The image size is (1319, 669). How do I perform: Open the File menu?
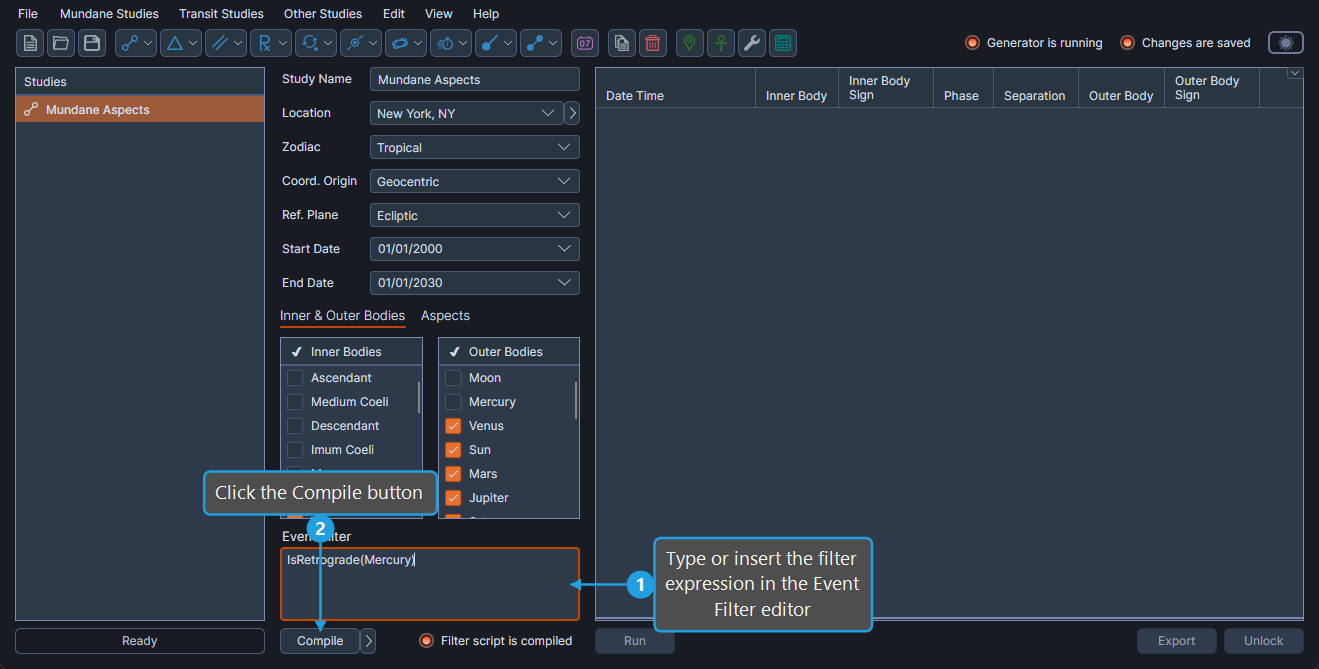pyautogui.click(x=28, y=14)
